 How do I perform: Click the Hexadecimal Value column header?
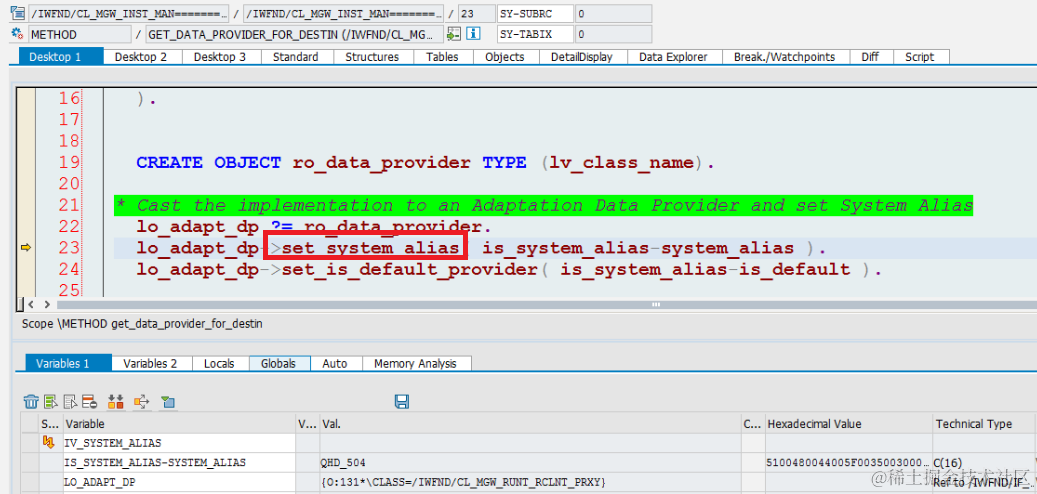[849, 424]
